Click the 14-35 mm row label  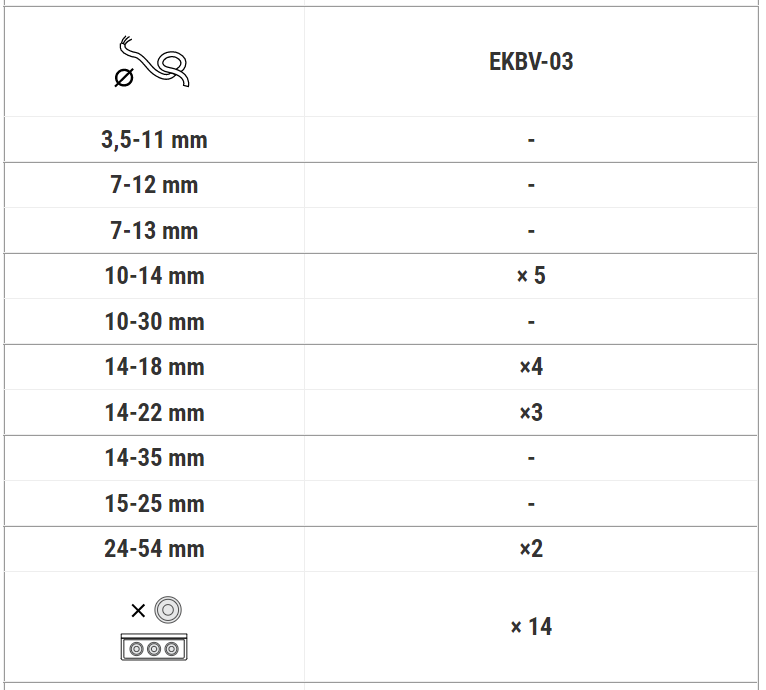pyautogui.click(x=154, y=458)
